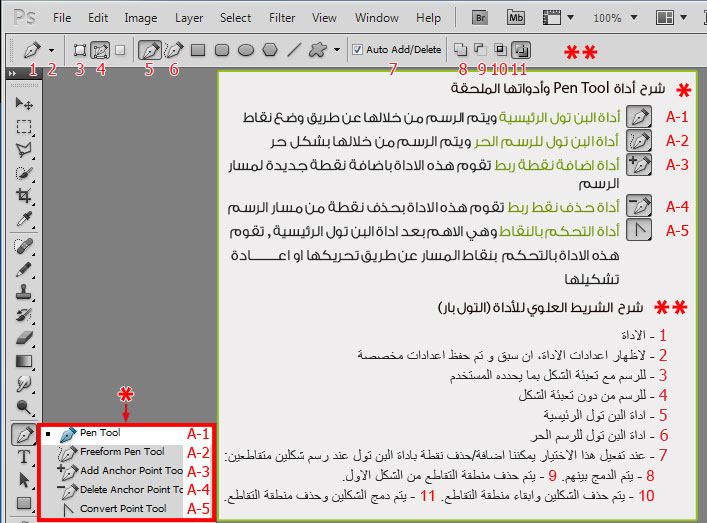707x523 pixels.
Task: Select Exclude overlapping path areas option
Action: point(522,50)
